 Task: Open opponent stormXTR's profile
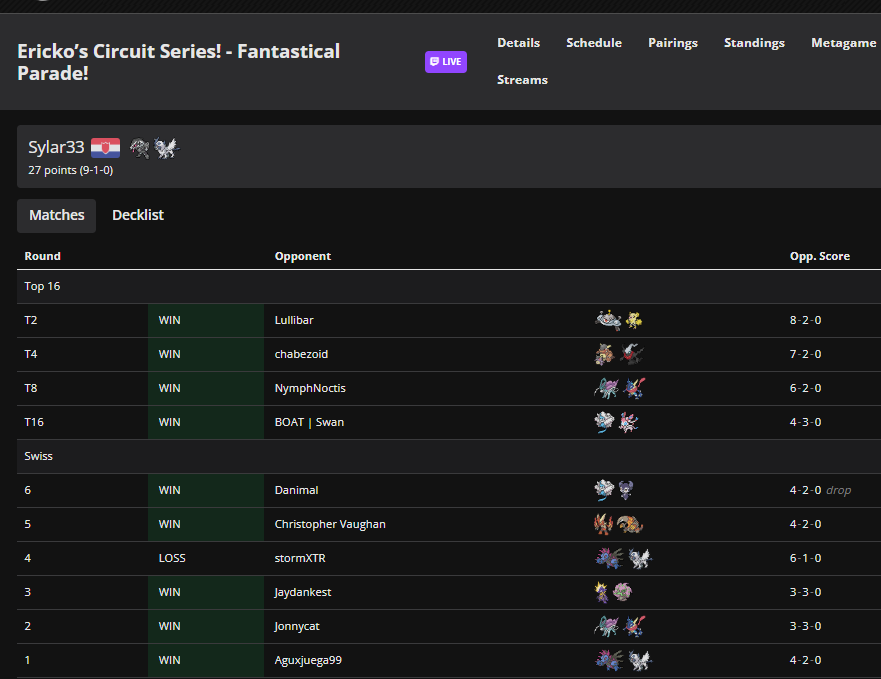300,558
